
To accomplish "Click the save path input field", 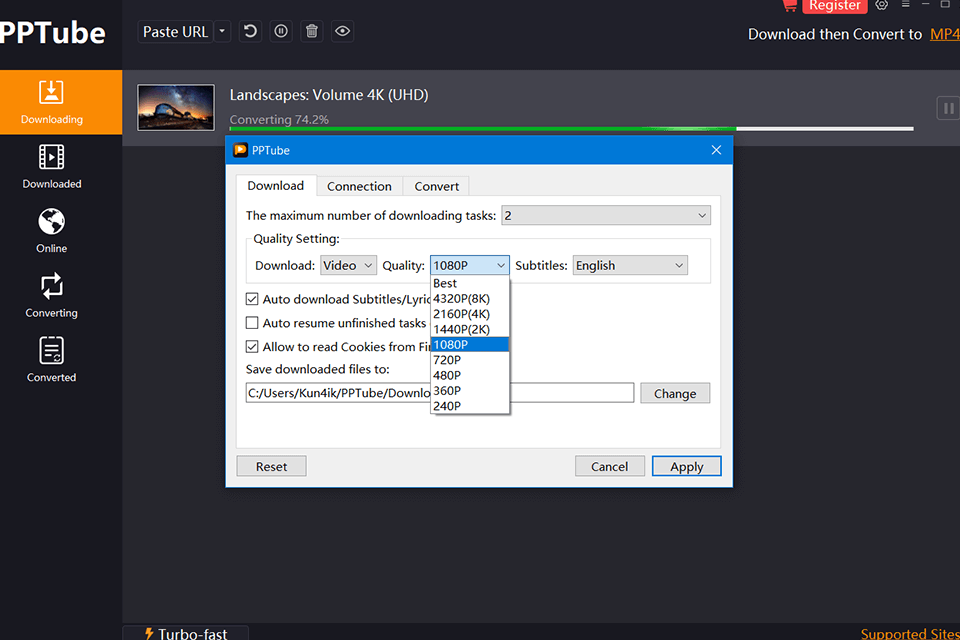I will click(x=440, y=393).
